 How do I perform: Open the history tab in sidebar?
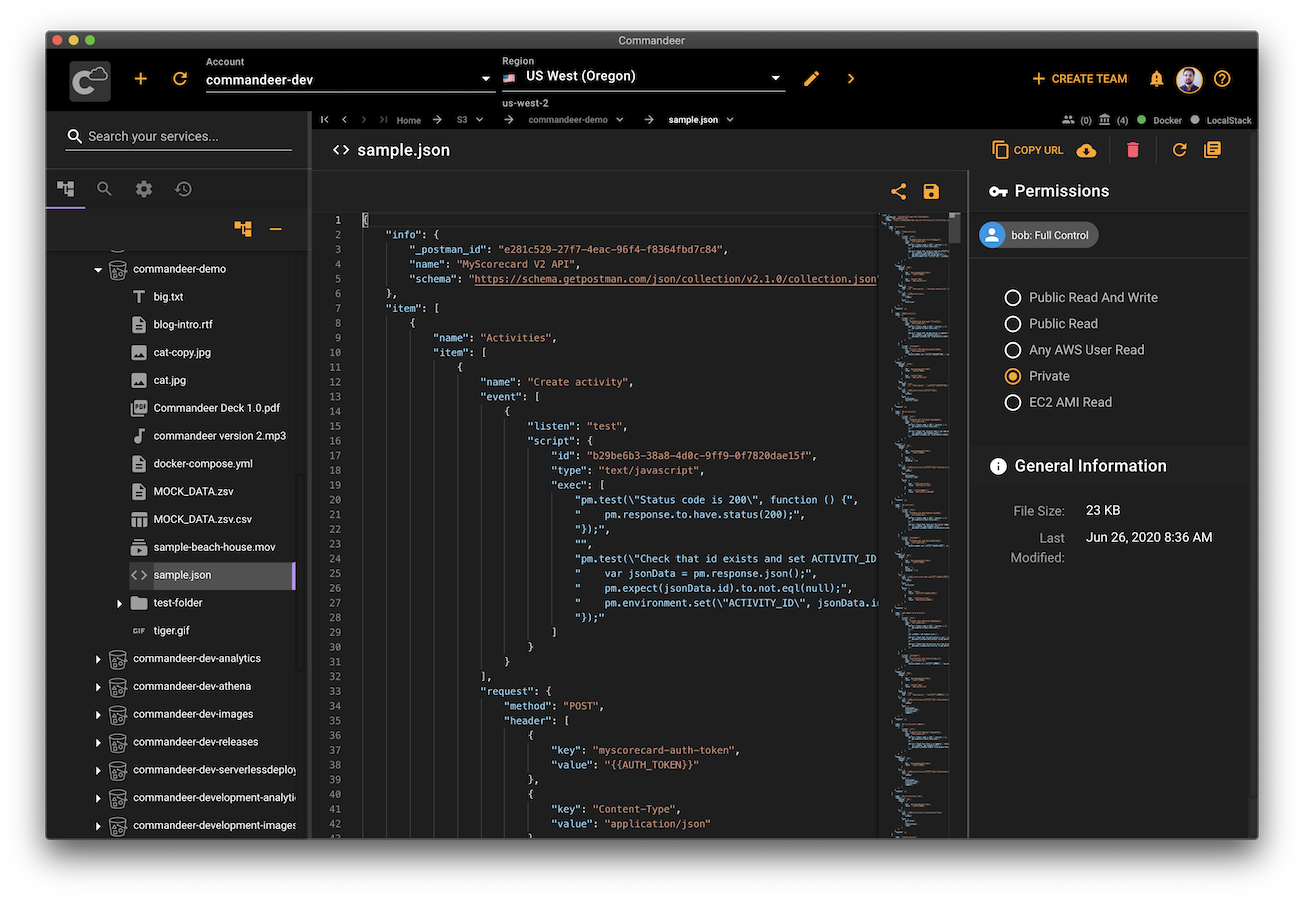[x=183, y=189]
